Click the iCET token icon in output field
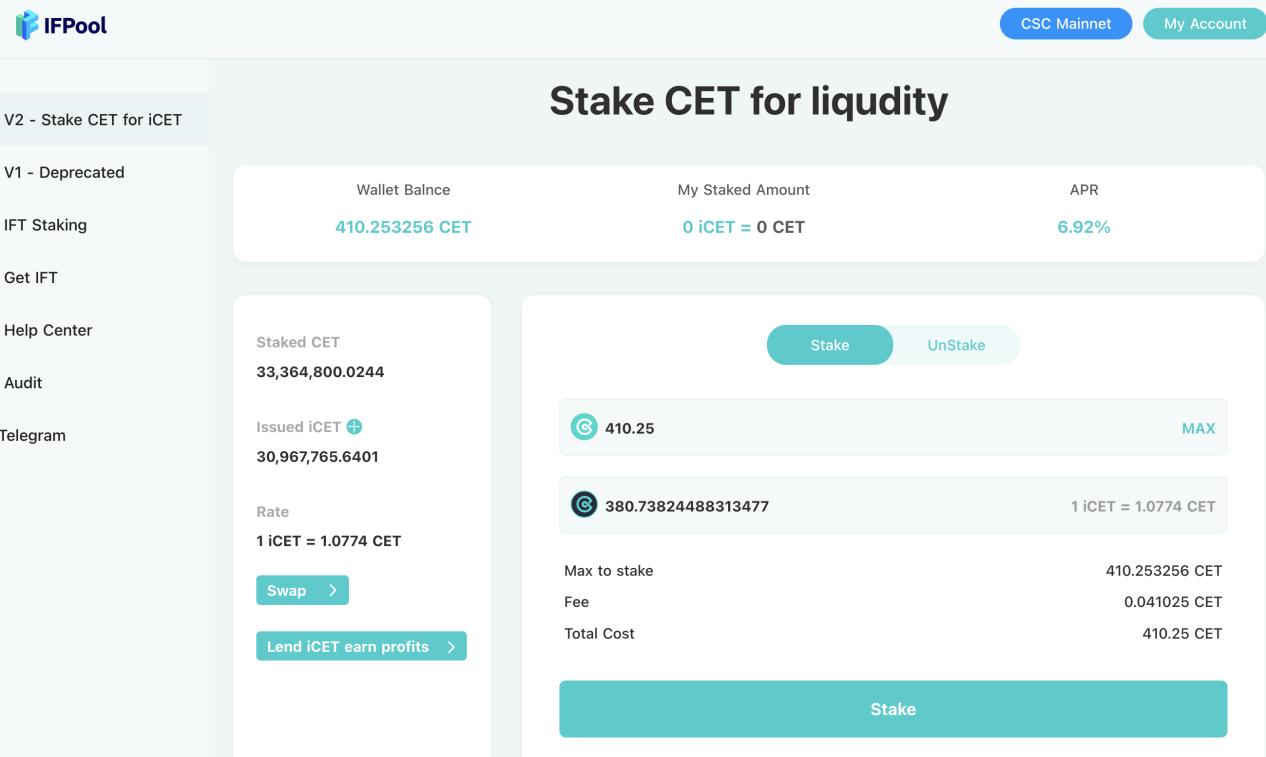Screen dimensions: 1266x757 (583, 504)
